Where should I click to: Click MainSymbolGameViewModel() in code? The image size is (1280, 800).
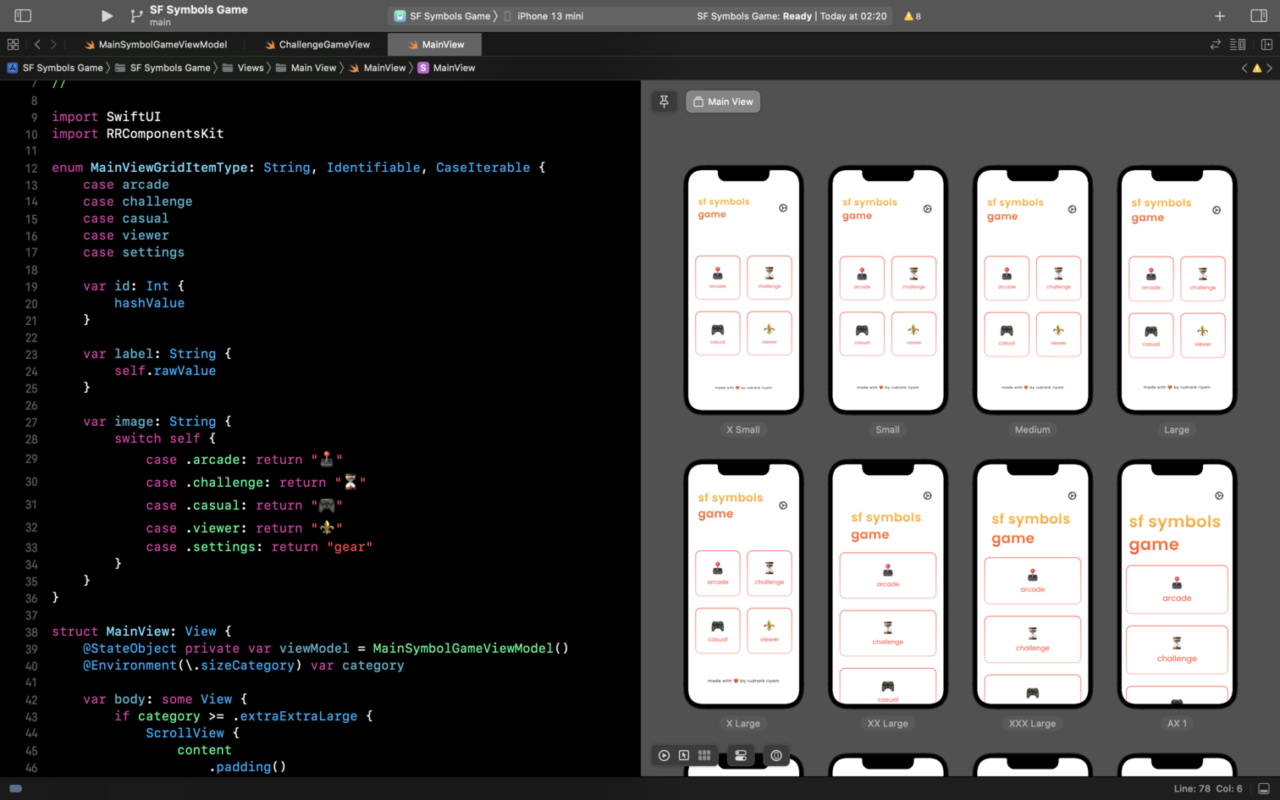[471, 648]
